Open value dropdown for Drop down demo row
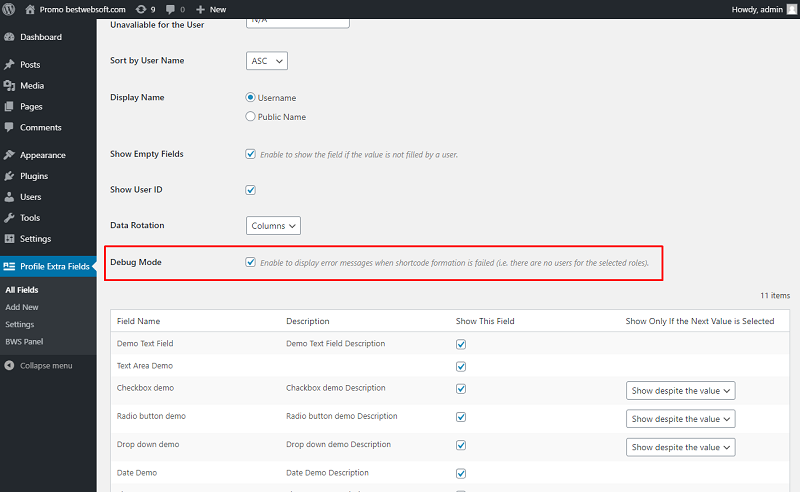The height and width of the screenshot is (492, 800). (x=681, y=447)
